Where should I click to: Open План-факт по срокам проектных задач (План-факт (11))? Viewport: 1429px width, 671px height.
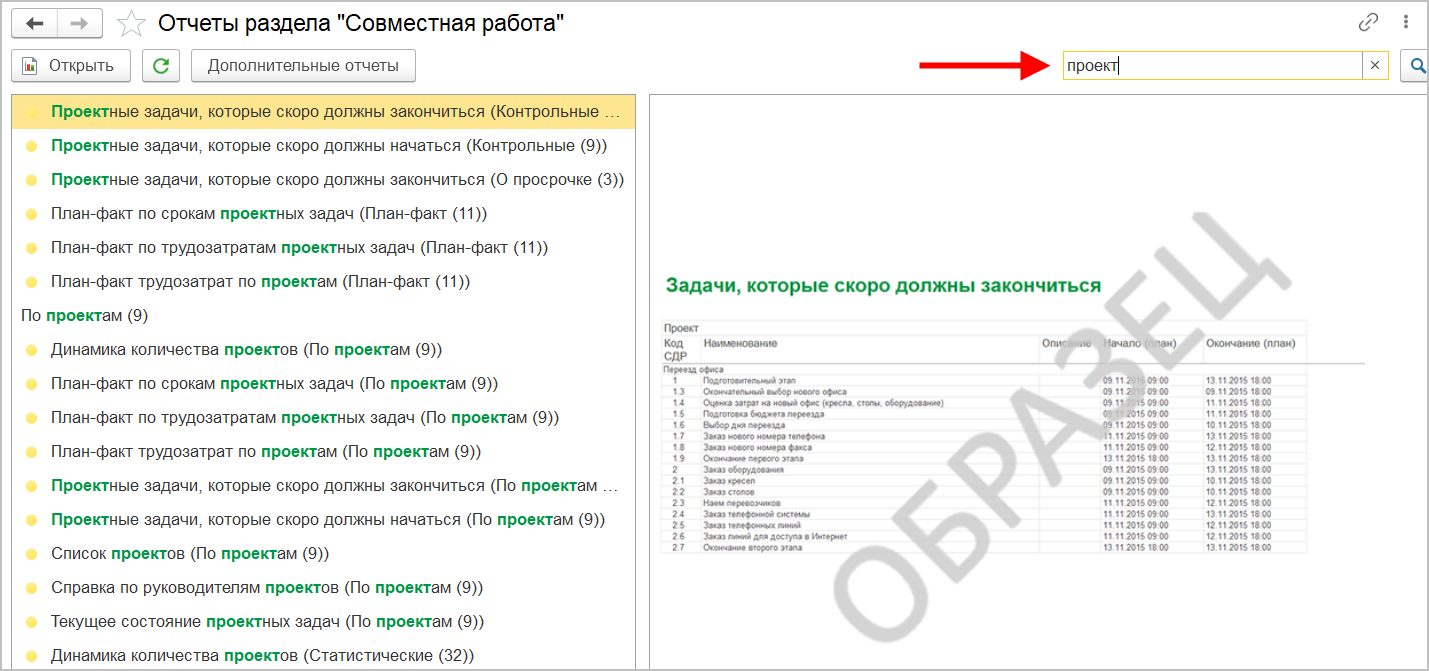(323, 214)
